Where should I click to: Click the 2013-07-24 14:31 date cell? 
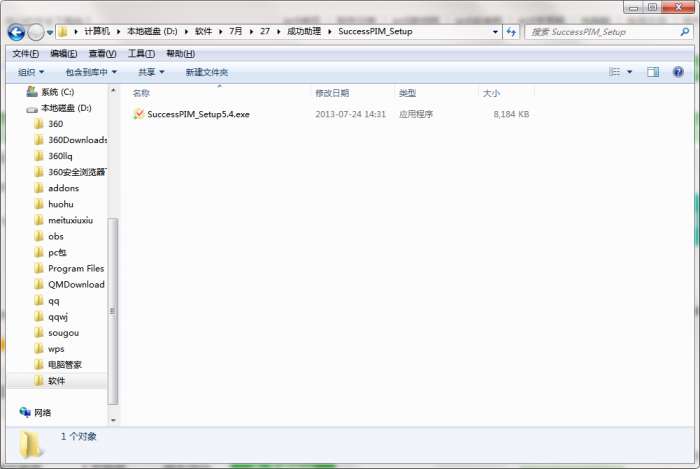[350, 114]
